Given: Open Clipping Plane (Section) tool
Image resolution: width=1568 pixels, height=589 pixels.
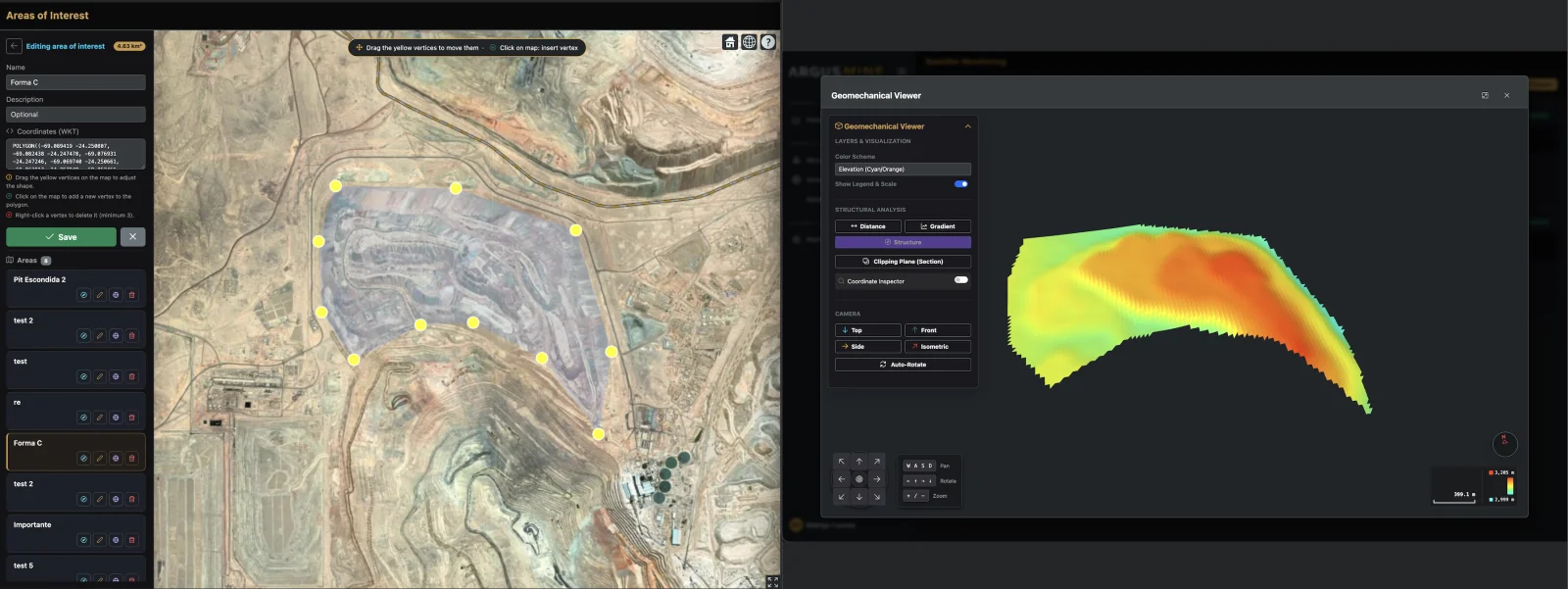Looking at the screenshot, I should (903, 262).
